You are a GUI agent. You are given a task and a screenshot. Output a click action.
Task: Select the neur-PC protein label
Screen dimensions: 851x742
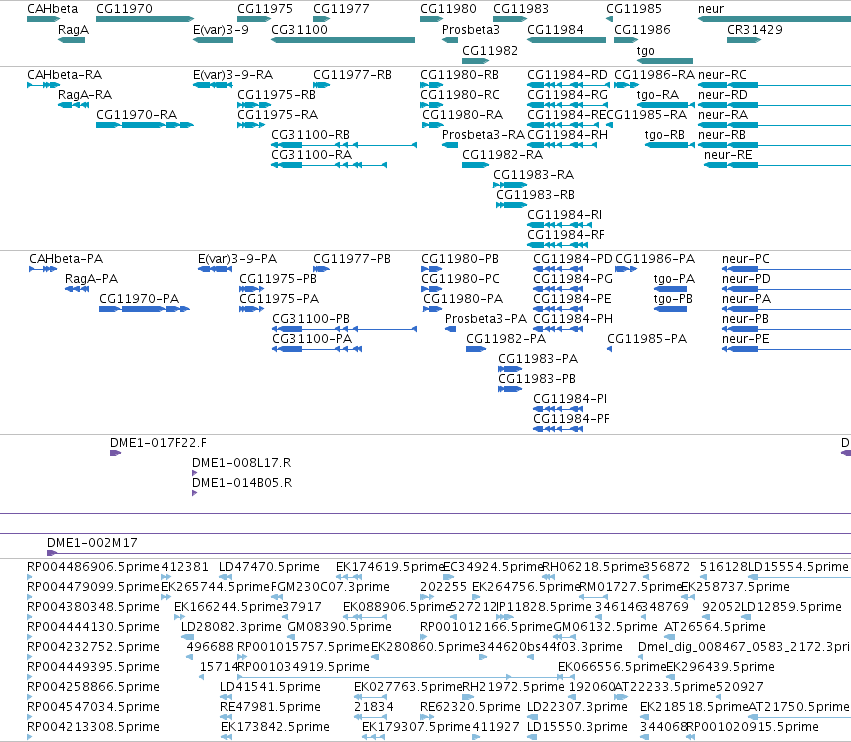tap(746, 258)
